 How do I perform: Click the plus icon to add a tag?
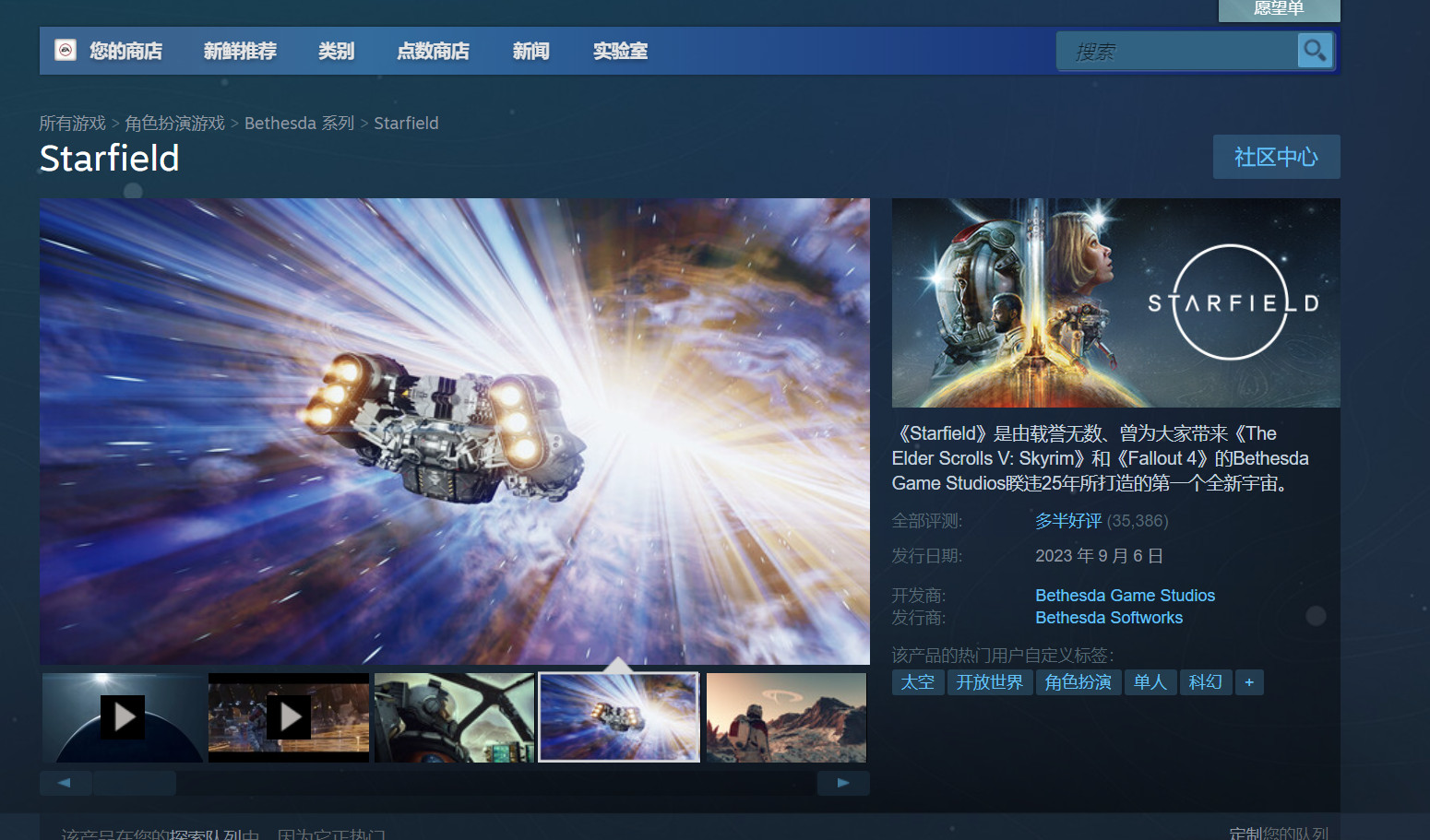coord(1249,682)
